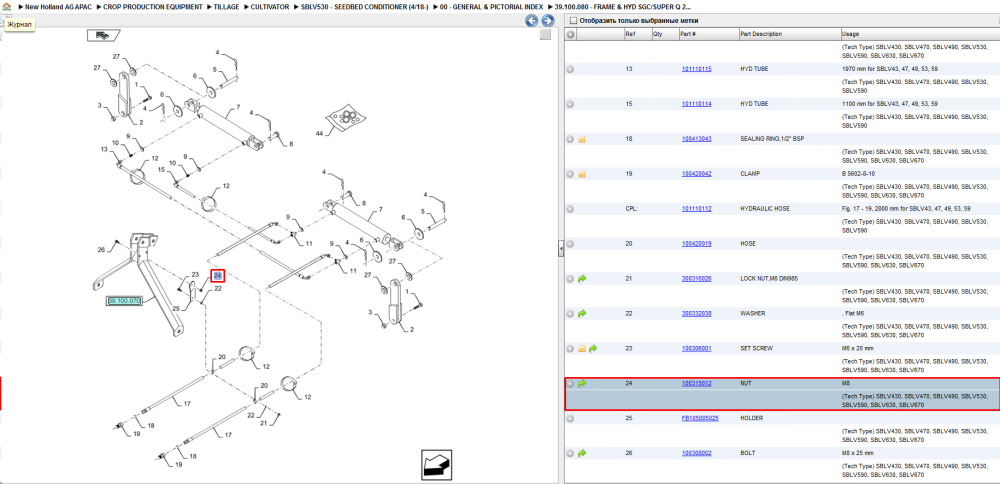
Task: Open part number link 100420019
Action: (696, 244)
